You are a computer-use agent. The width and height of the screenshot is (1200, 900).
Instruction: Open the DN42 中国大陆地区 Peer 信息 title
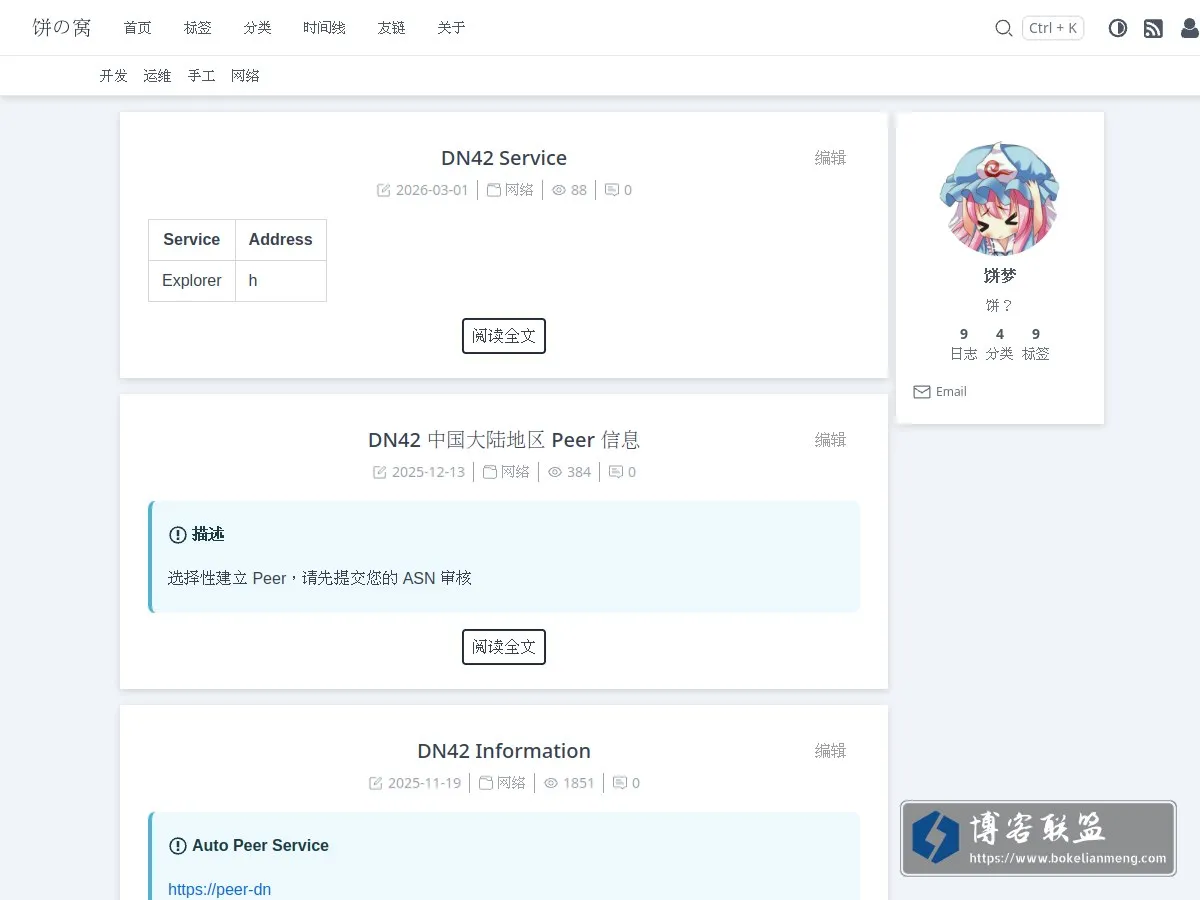point(504,440)
